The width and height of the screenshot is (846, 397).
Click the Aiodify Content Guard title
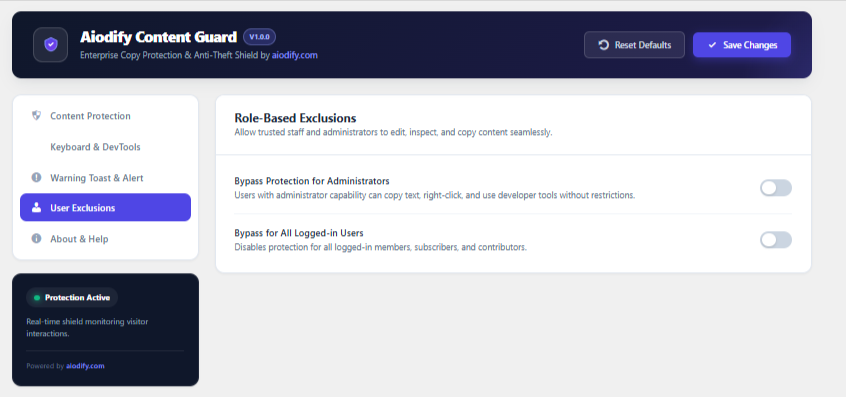click(x=158, y=37)
